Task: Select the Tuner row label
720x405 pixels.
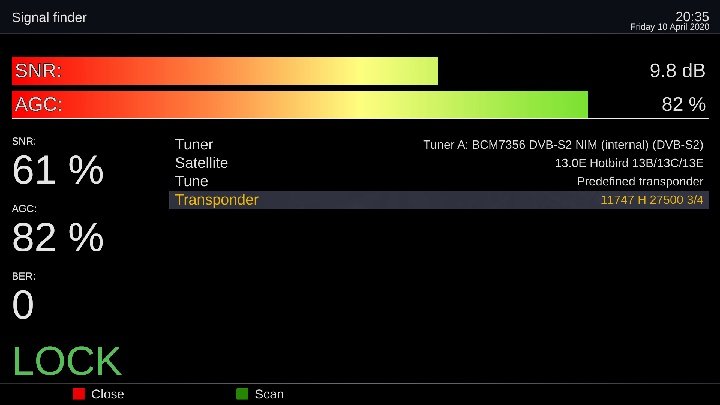Action: click(x=194, y=145)
